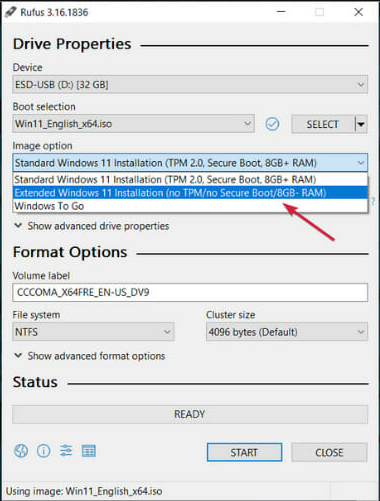
Task: Click the CLOSE button
Action: coord(329,452)
